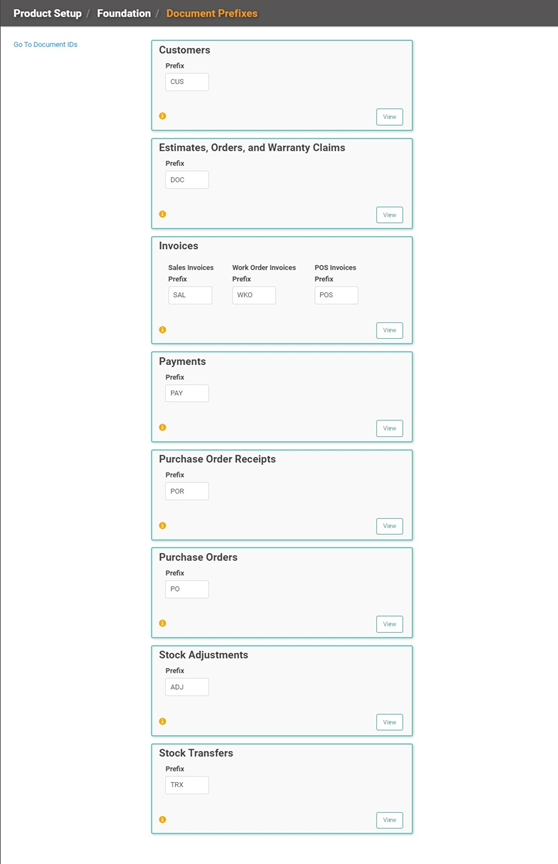Show info for the Payments section
This screenshot has height=864, width=558.
pos(162,427)
